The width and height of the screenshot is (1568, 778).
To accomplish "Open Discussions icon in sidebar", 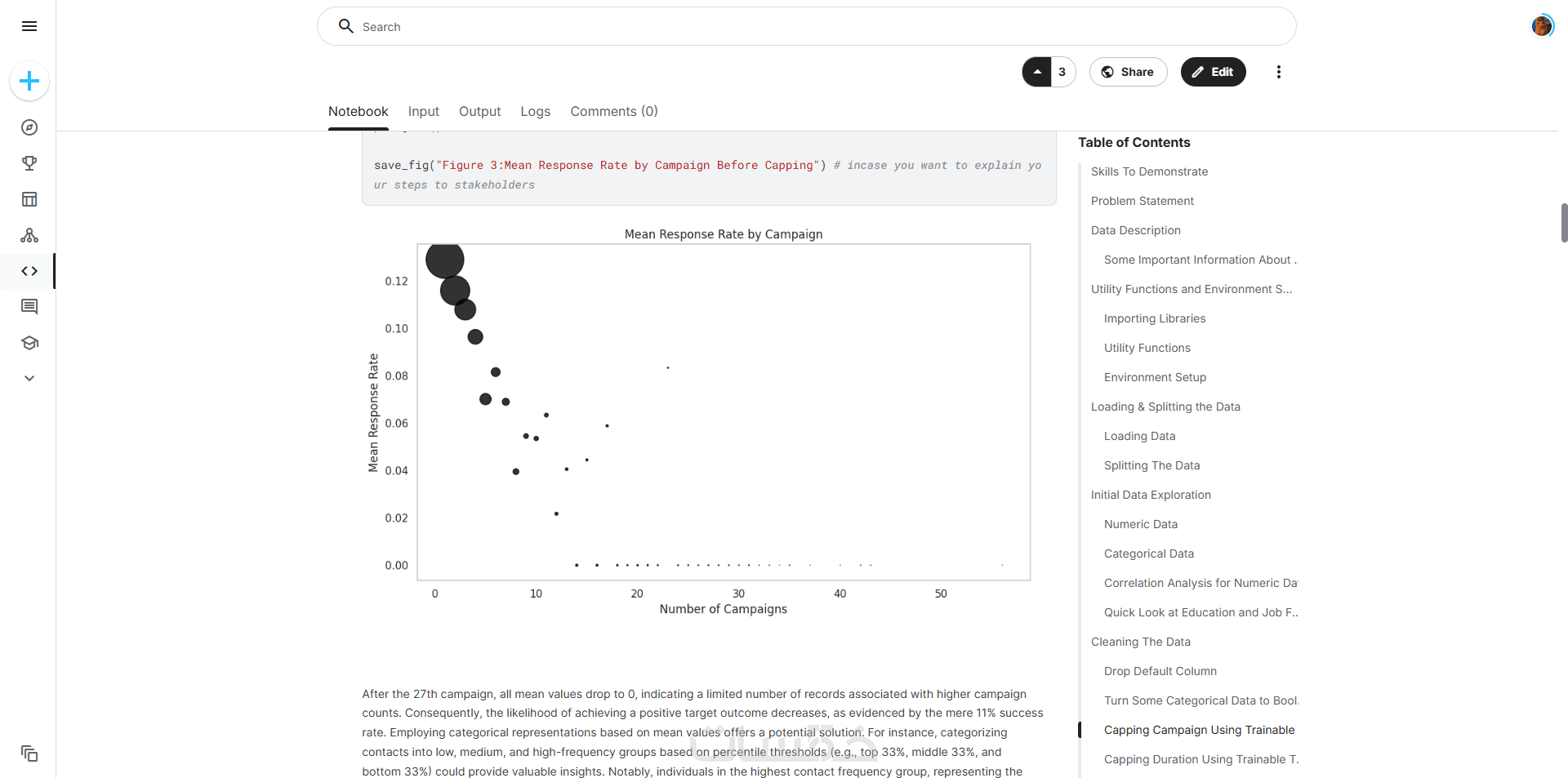I will click(x=29, y=307).
